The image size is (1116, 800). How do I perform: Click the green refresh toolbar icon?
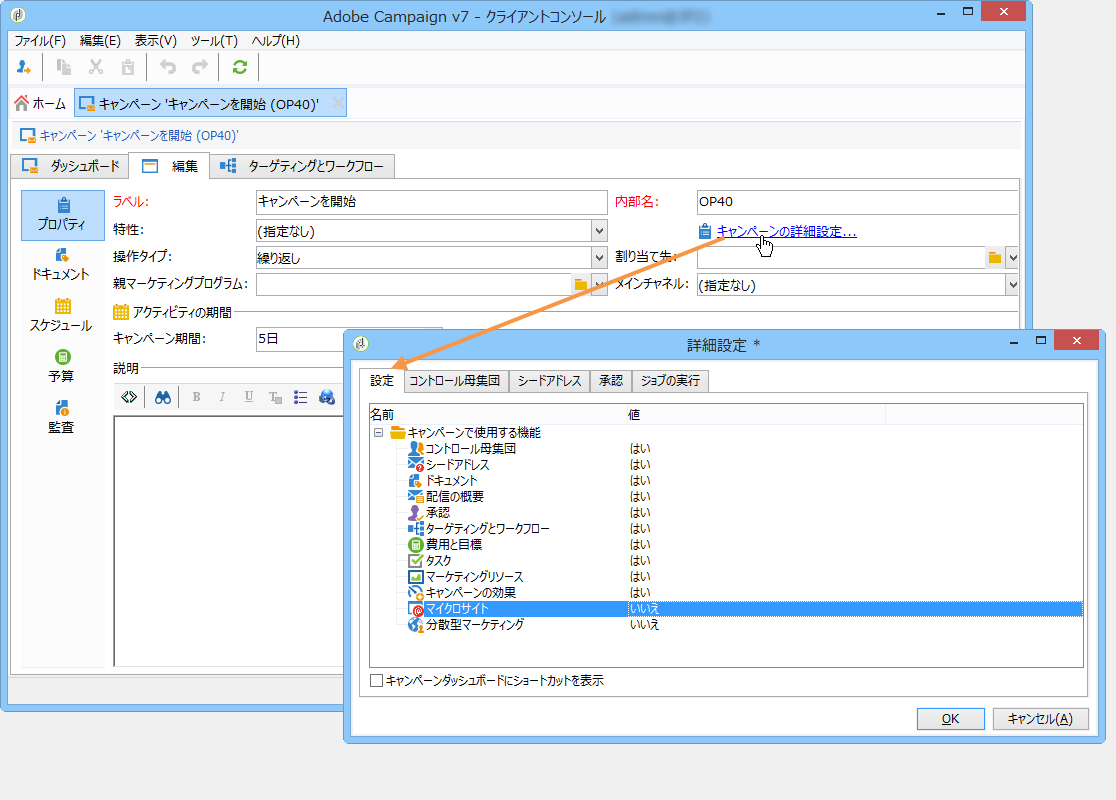pyautogui.click(x=240, y=67)
